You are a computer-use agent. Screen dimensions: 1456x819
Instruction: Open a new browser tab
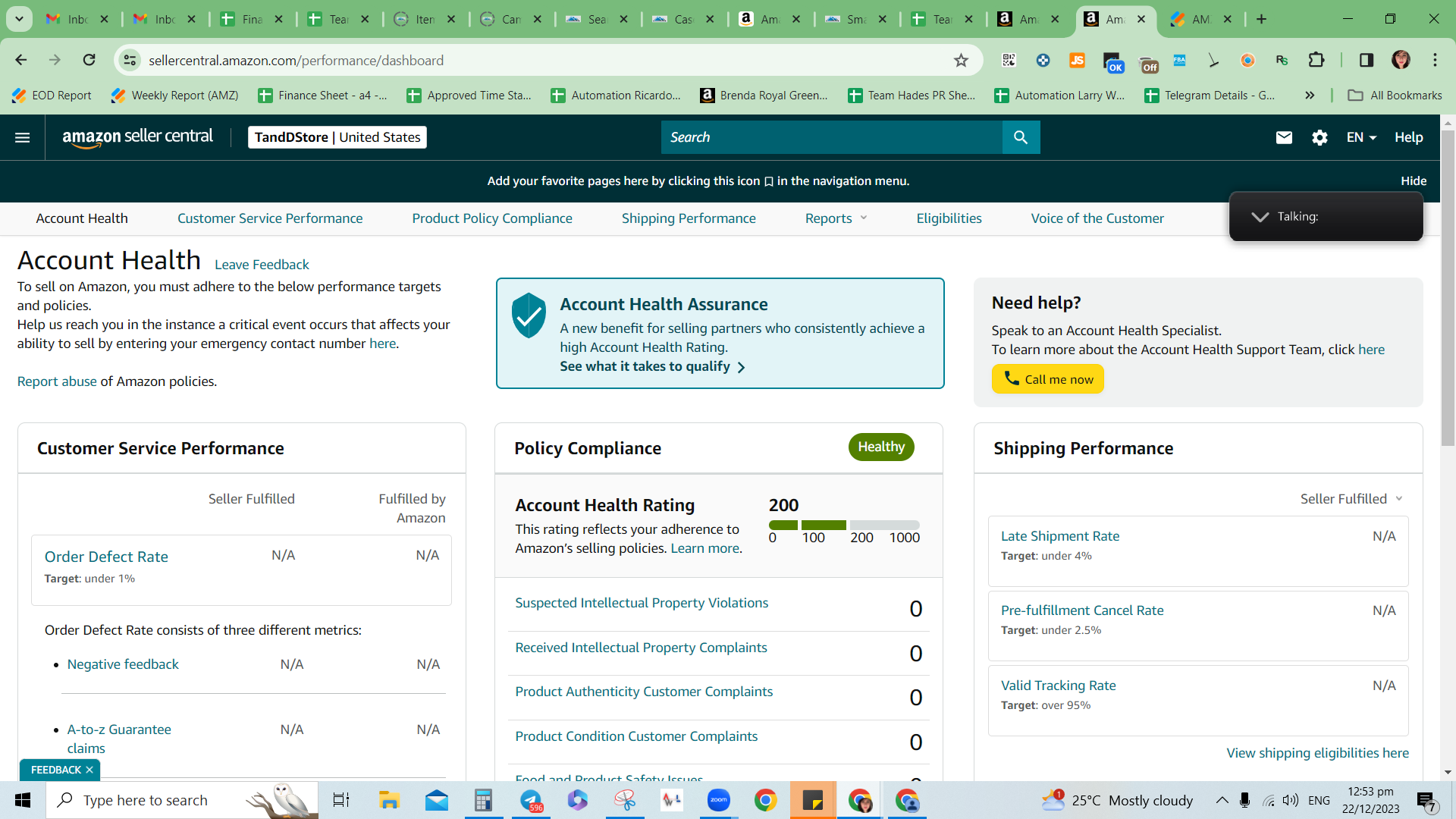tap(1261, 19)
